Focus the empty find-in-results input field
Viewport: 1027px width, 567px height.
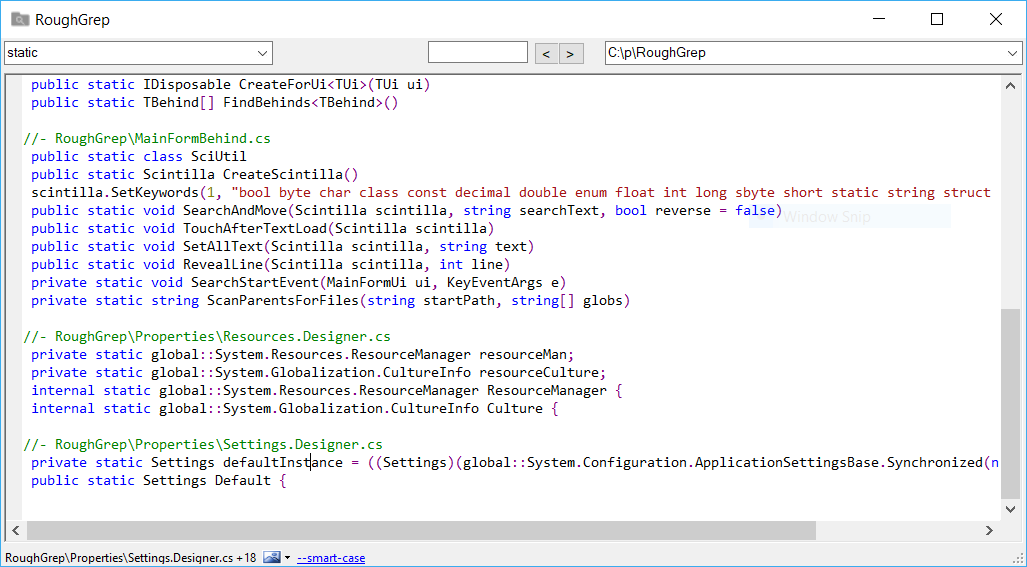point(477,52)
